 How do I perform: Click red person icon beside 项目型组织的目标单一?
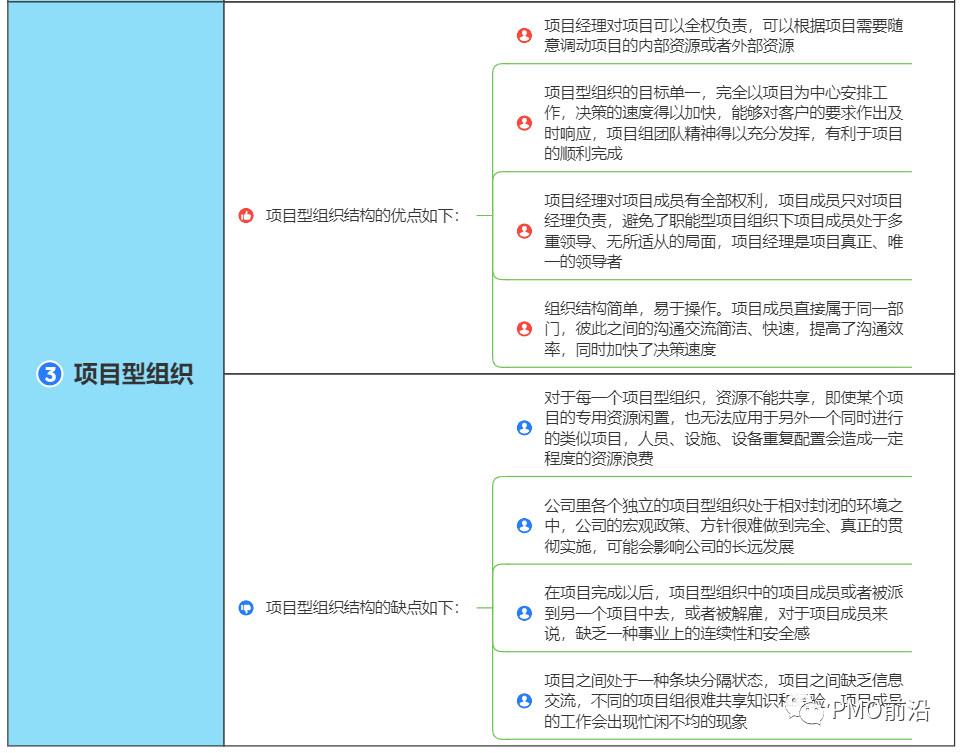point(525,123)
